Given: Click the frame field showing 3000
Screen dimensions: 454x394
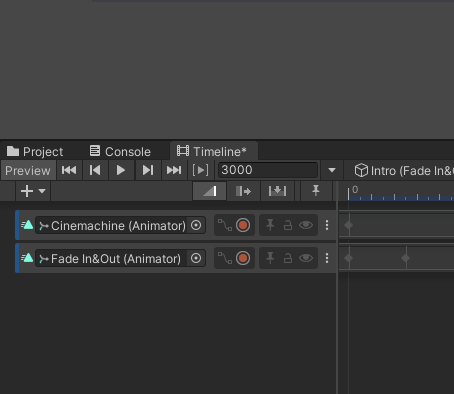Looking at the screenshot, I should pyautogui.click(x=268, y=170).
